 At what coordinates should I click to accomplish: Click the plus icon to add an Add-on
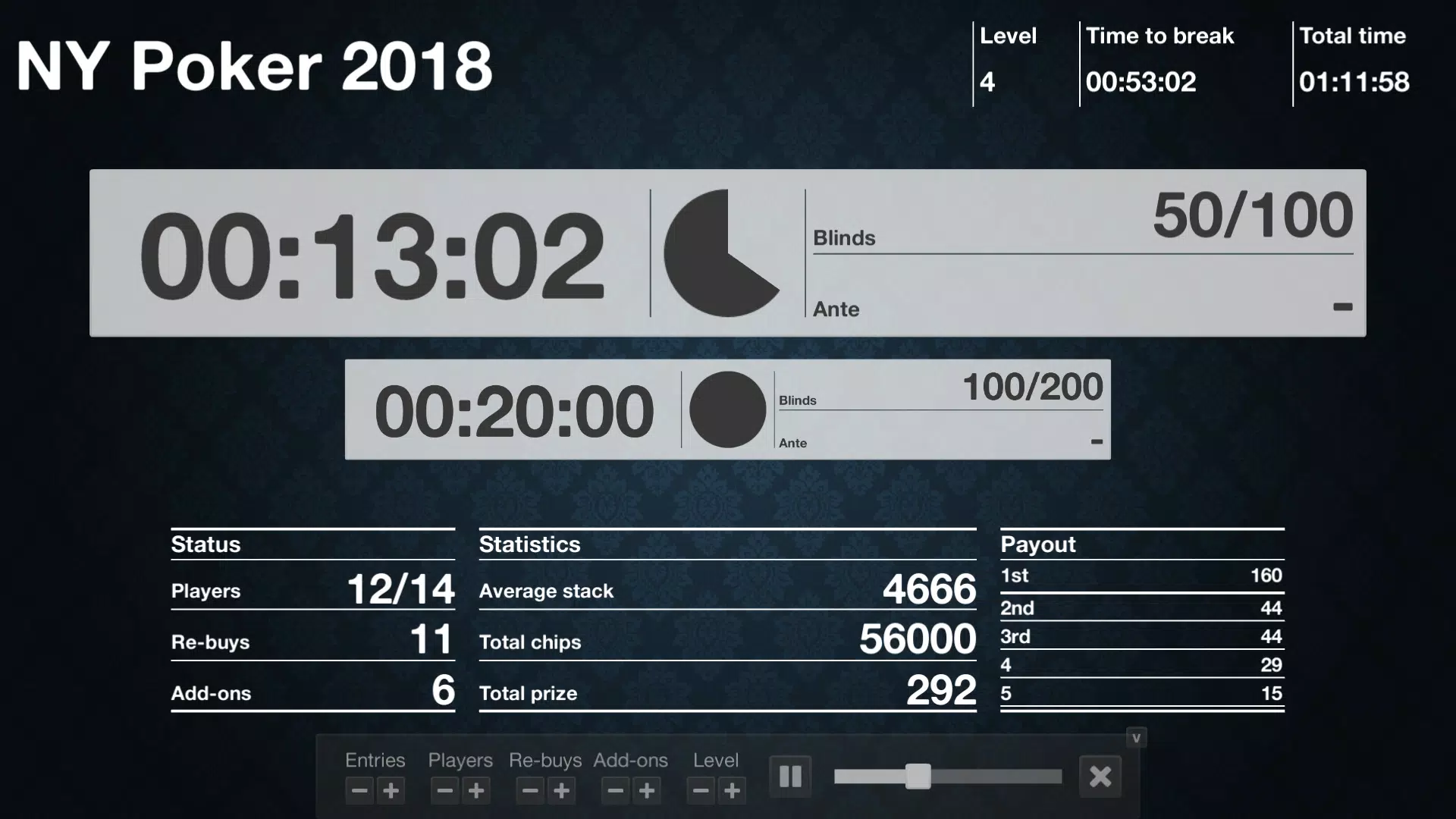[647, 791]
